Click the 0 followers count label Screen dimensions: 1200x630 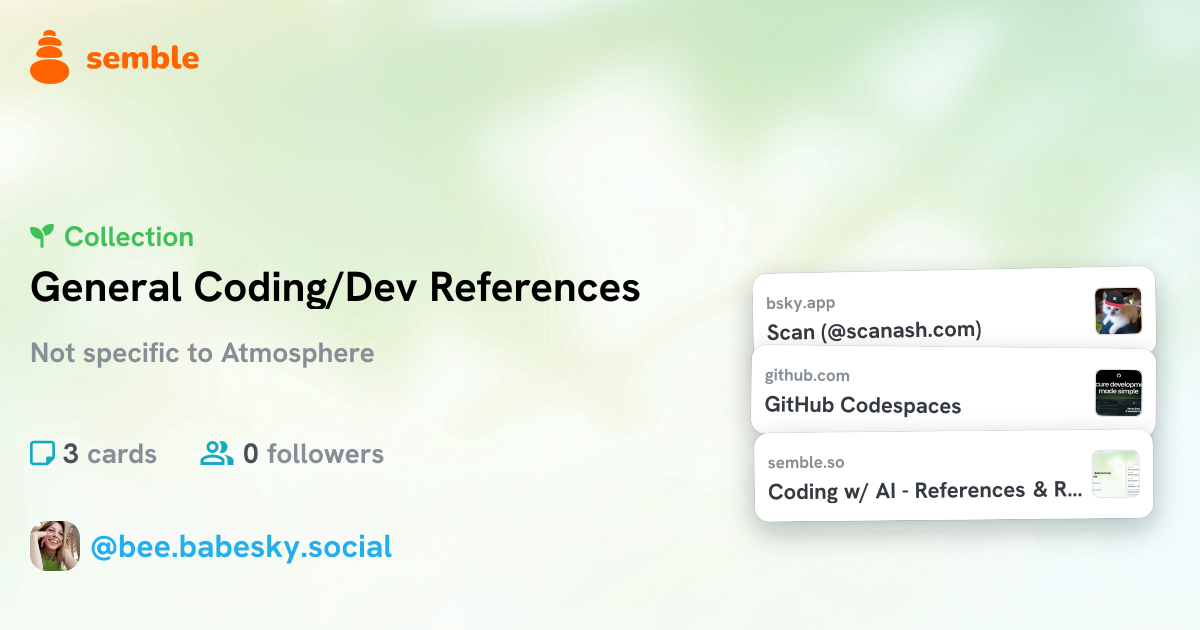coord(313,454)
